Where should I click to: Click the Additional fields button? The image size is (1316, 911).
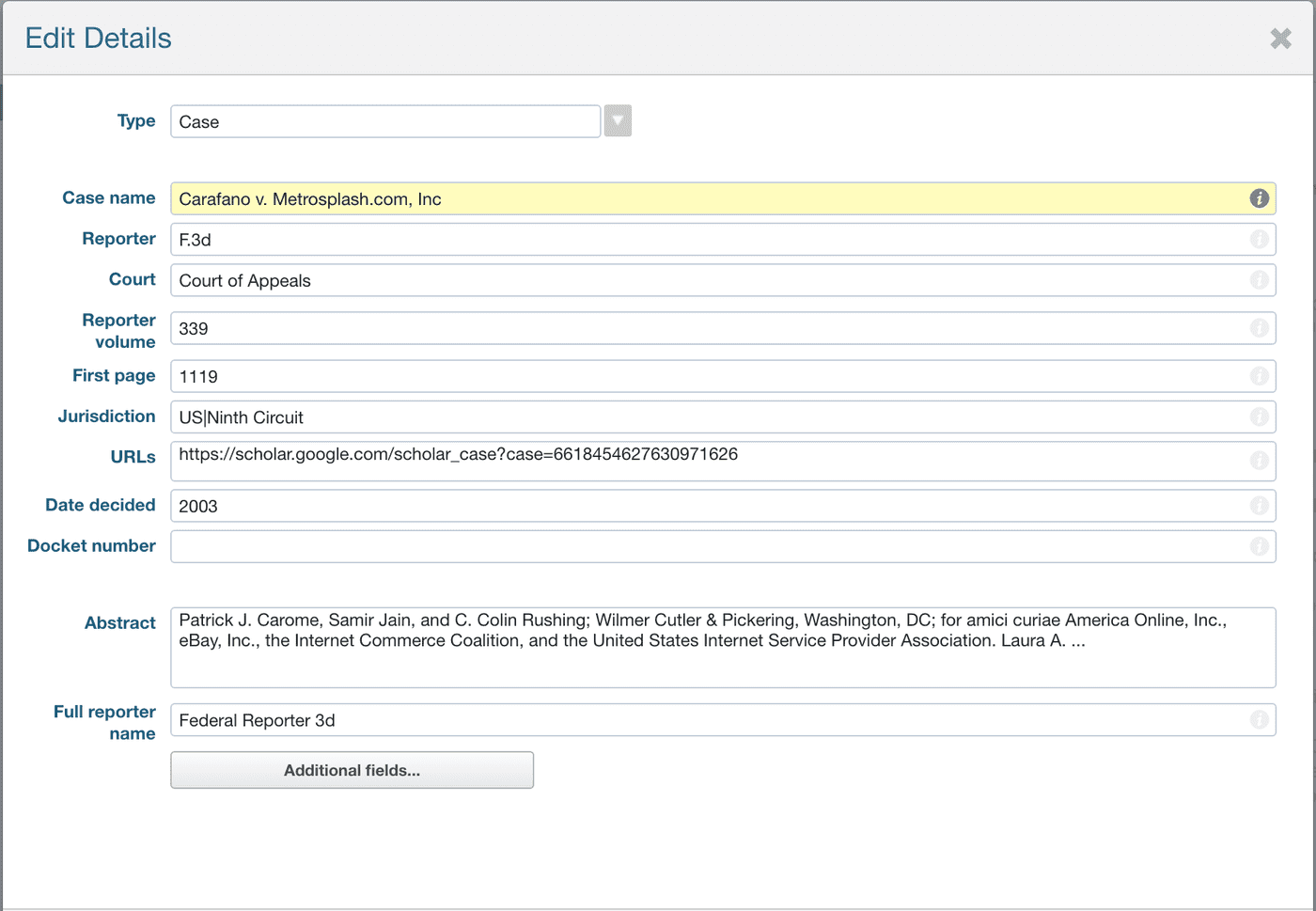pyautogui.click(x=352, y=769)
